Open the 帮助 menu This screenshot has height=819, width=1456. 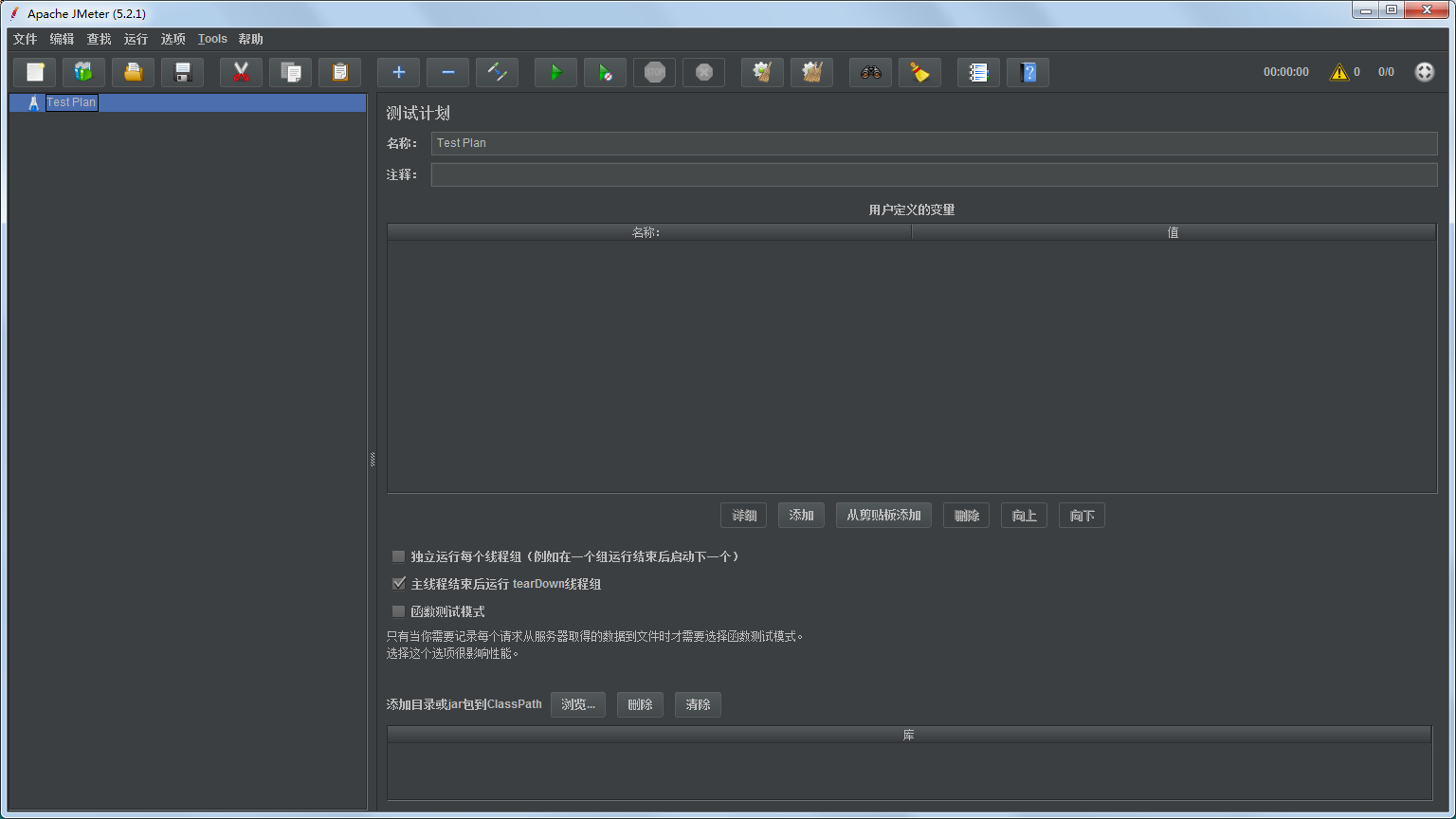coord(250,39)
